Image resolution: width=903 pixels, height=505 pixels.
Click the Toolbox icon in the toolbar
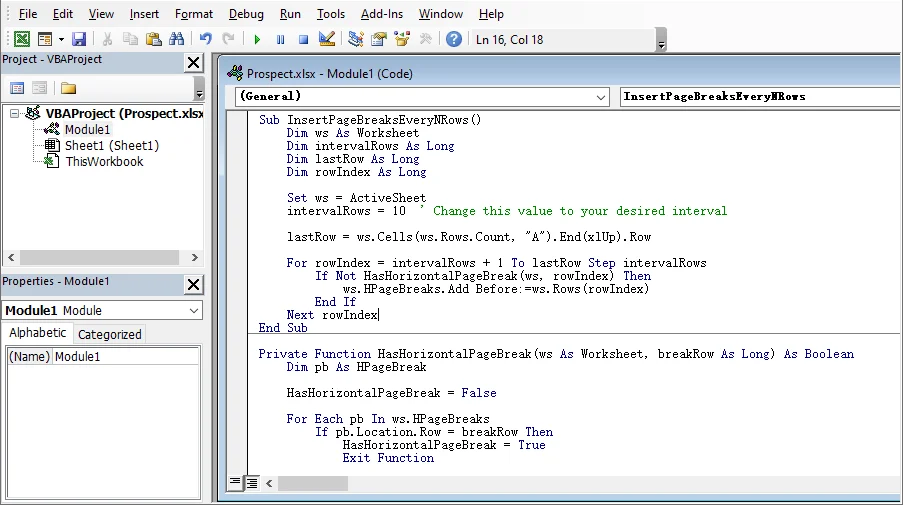[x=426, y=39]
